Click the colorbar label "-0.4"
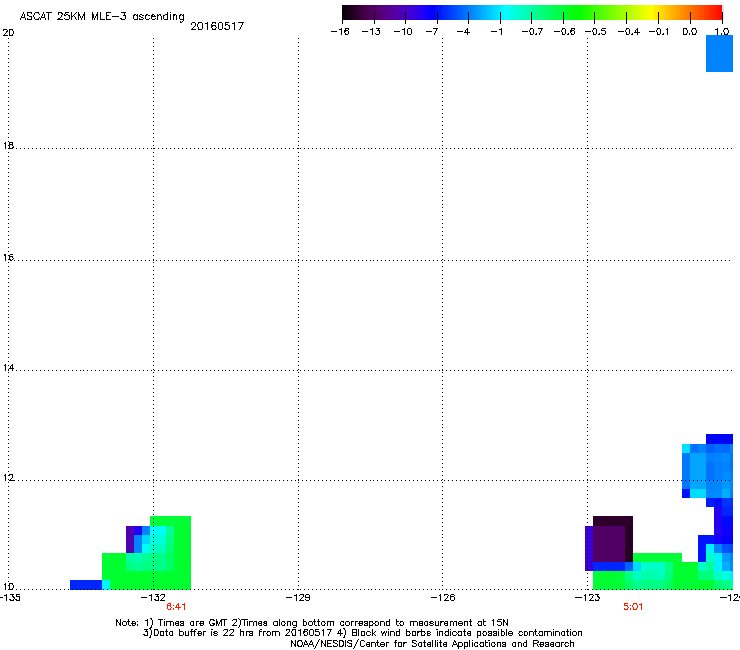 pyautogui.click(x=628, y=32)
